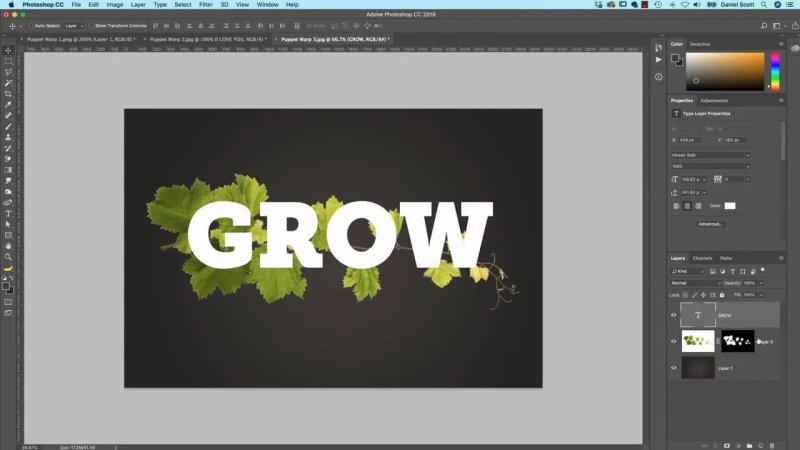Open the font size dropdown arrow
Screen dimensions: 800x450
(705, 180)
